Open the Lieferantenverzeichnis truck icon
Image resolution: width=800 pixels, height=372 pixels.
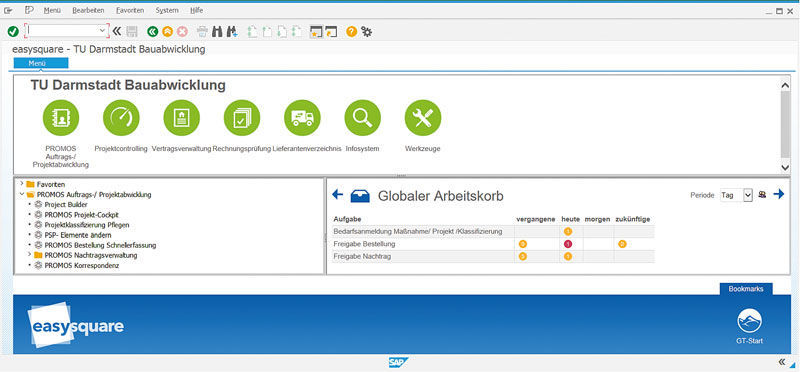point(302,118)
